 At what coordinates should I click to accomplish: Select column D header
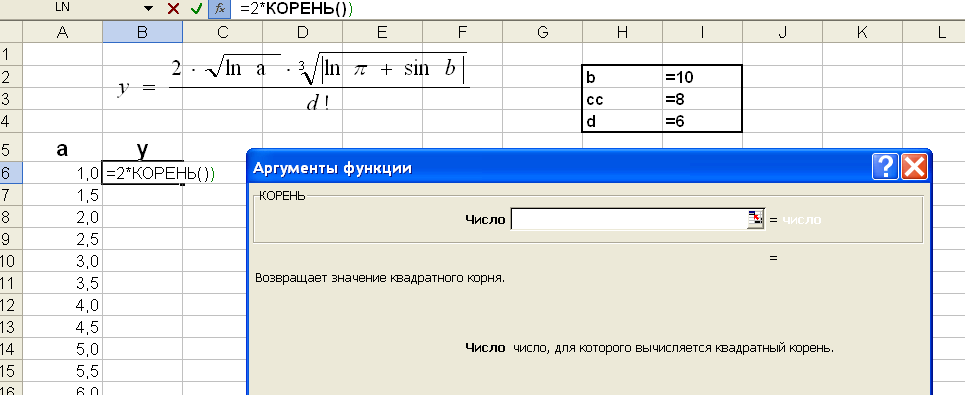coord(303,33)
